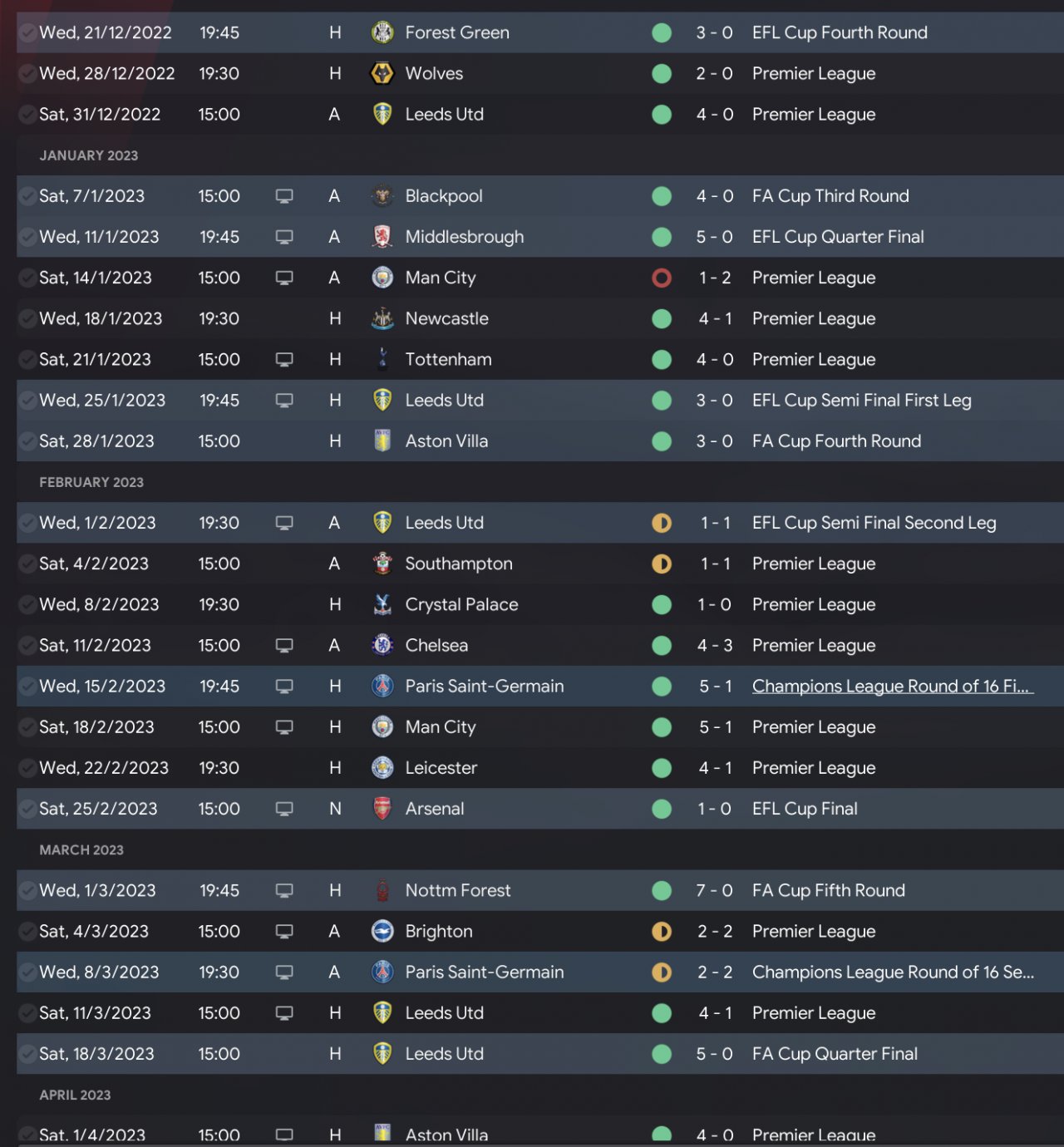This screenshot has height=1147, width=1064.
Task: Click the Nottm Forest club badge
Action: 382,890
